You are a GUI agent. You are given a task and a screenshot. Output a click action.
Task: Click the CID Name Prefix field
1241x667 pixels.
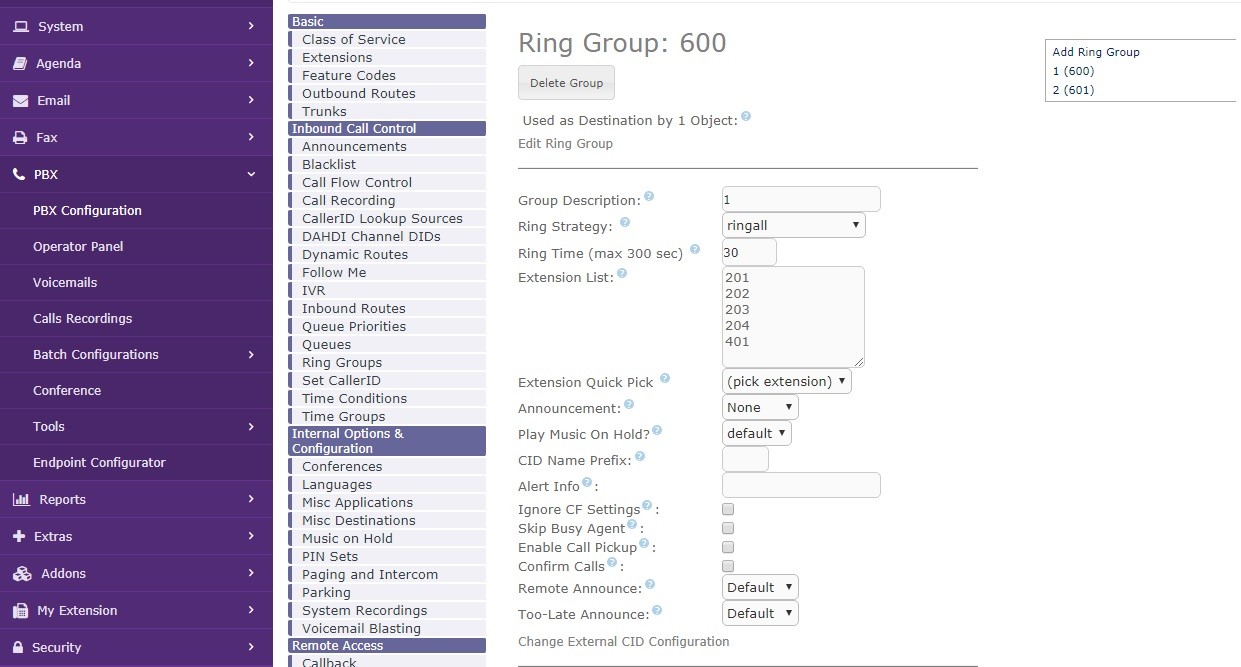[x=745, y=459]
